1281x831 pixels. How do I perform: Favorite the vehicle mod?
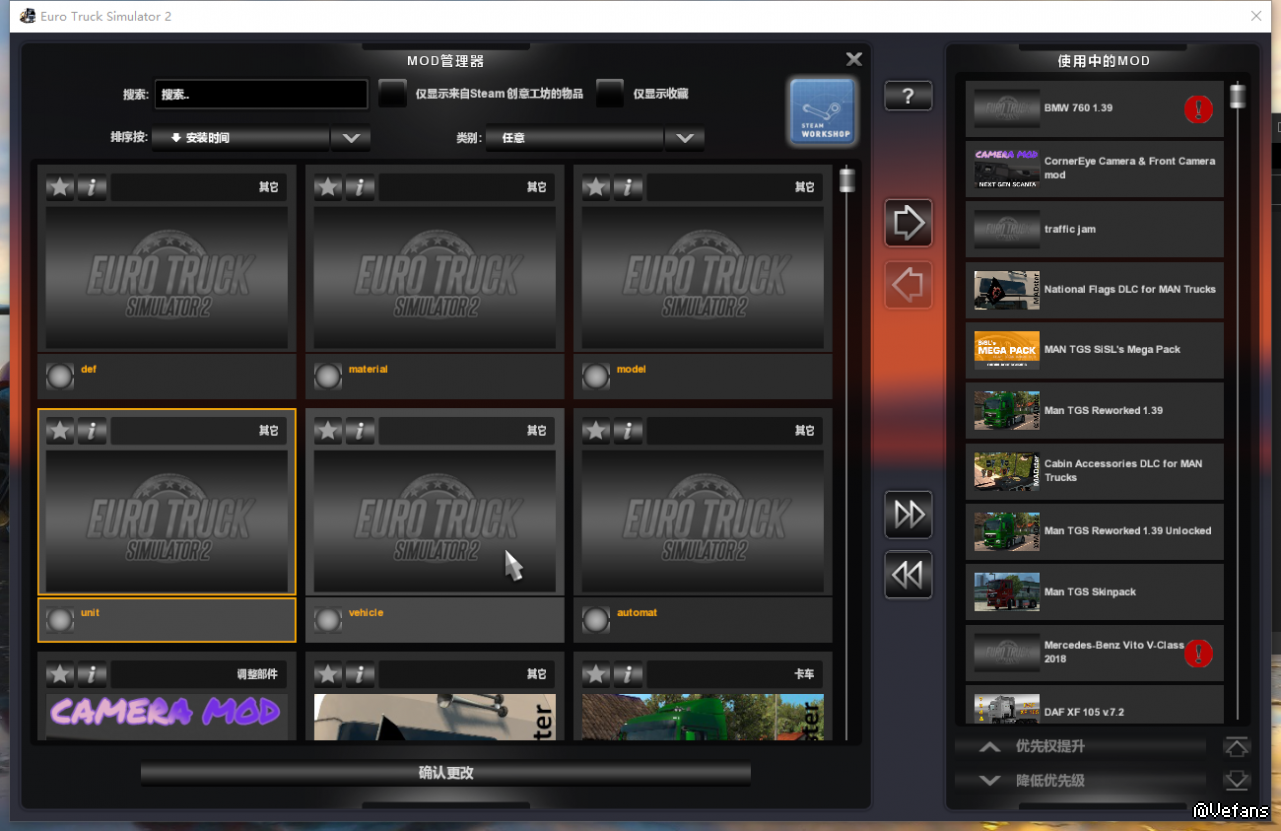tap(328, 431)
